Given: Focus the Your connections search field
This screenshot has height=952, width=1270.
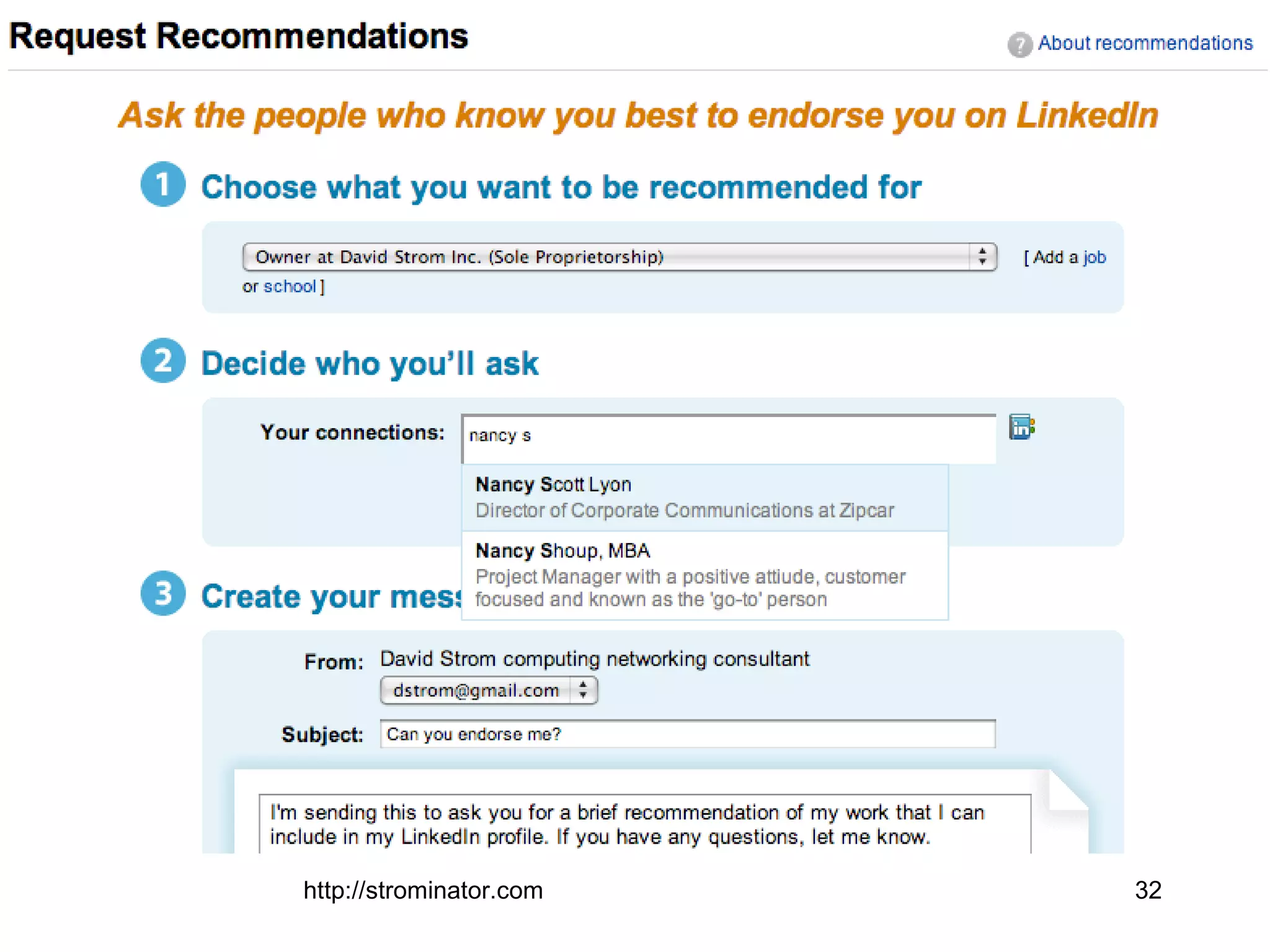Looking at the screenshot, I should pyautogui.click(x=728, y=437).
